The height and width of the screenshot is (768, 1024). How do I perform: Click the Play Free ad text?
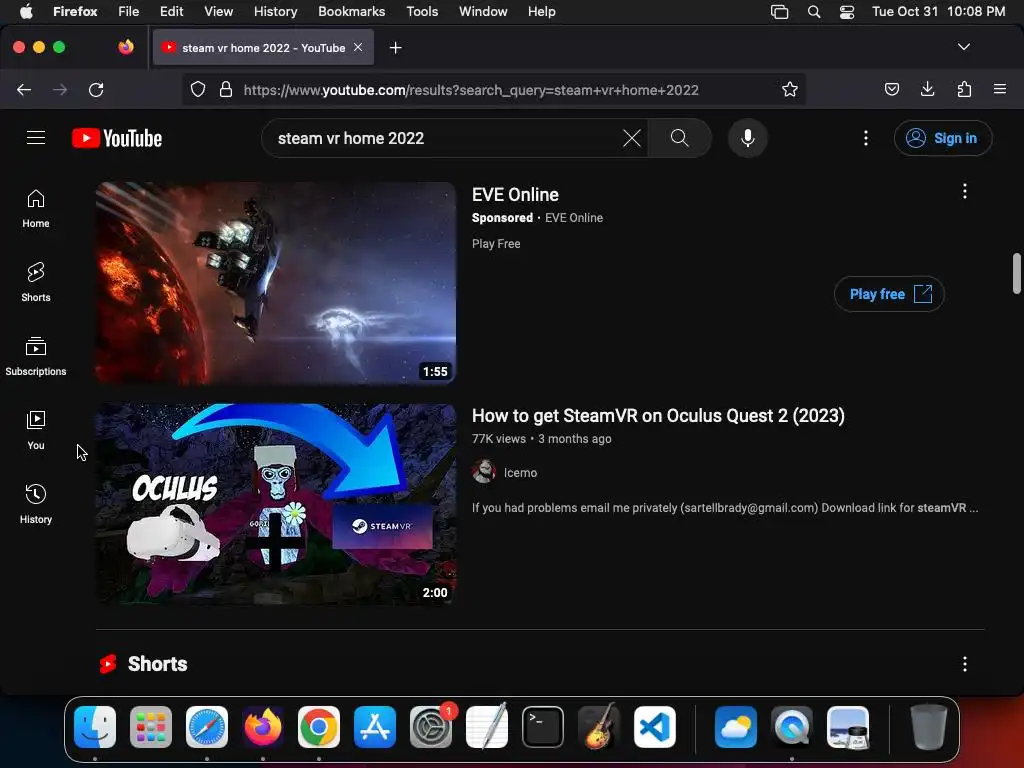[x=496, y=244]
